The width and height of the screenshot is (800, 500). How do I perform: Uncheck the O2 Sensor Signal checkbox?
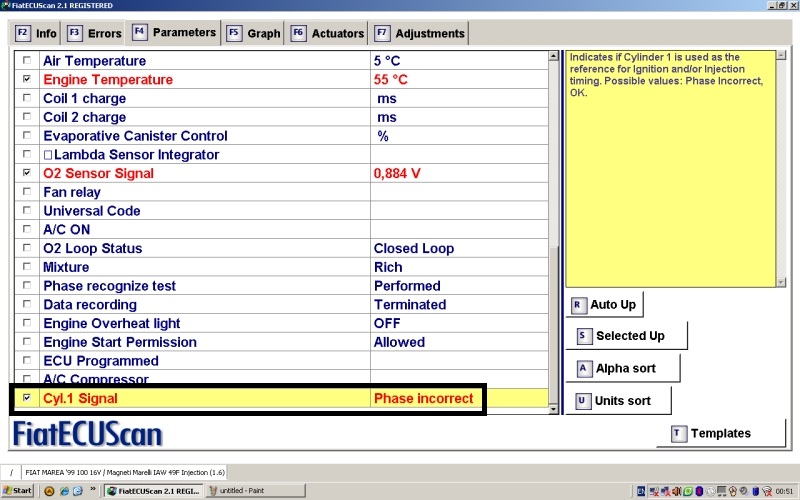tap(26, 173)
